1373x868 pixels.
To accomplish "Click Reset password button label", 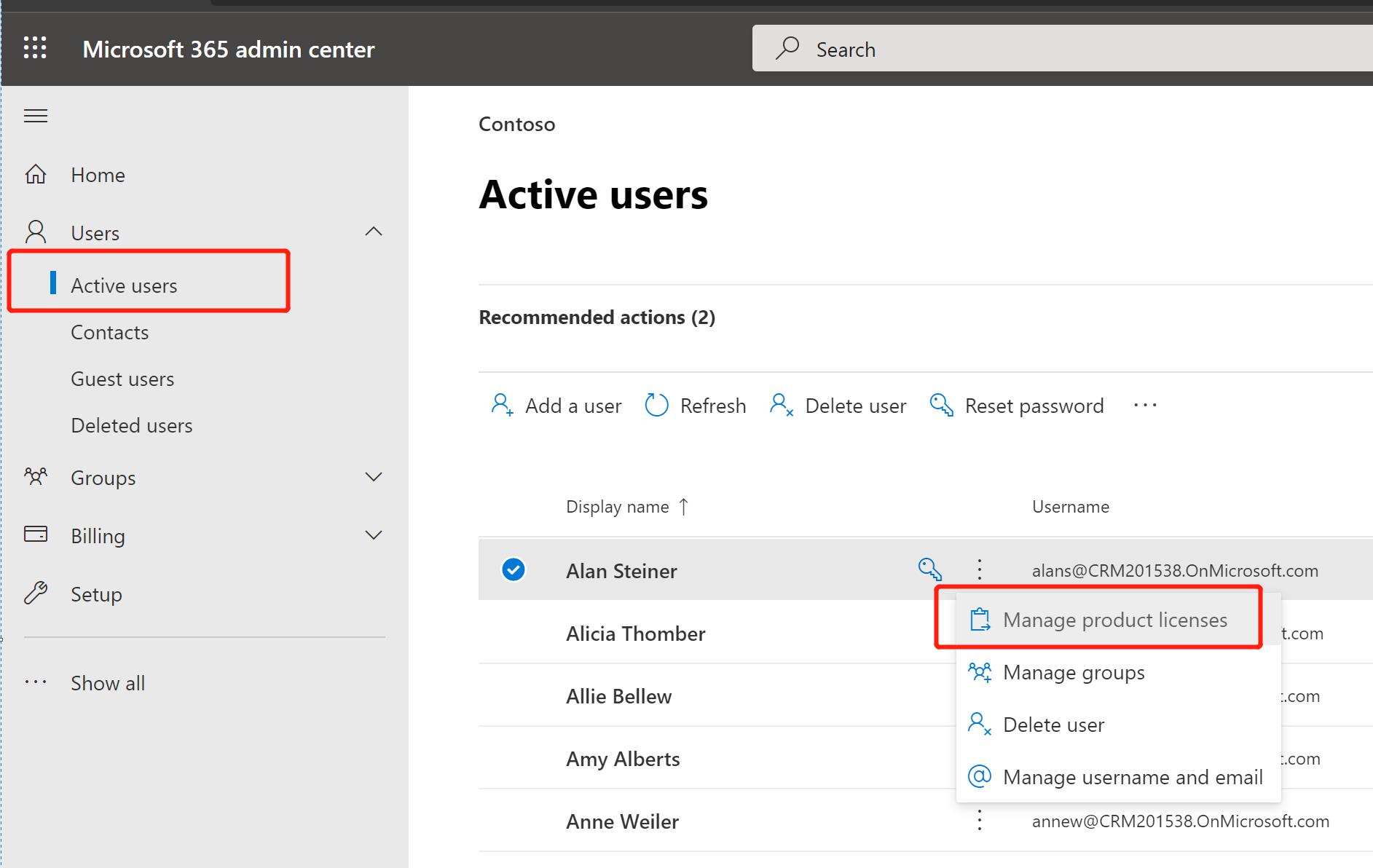I will click(x=1034, y=406).
